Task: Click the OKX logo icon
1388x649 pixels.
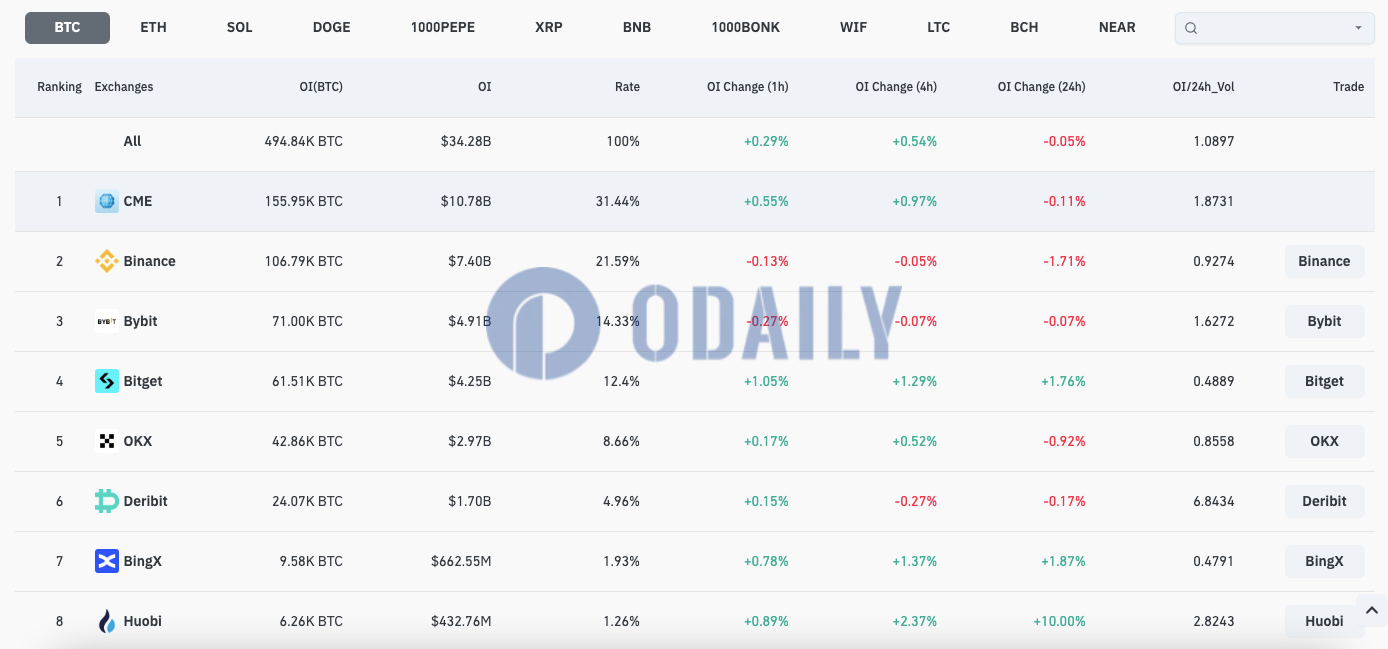Action: coord(107,441)
